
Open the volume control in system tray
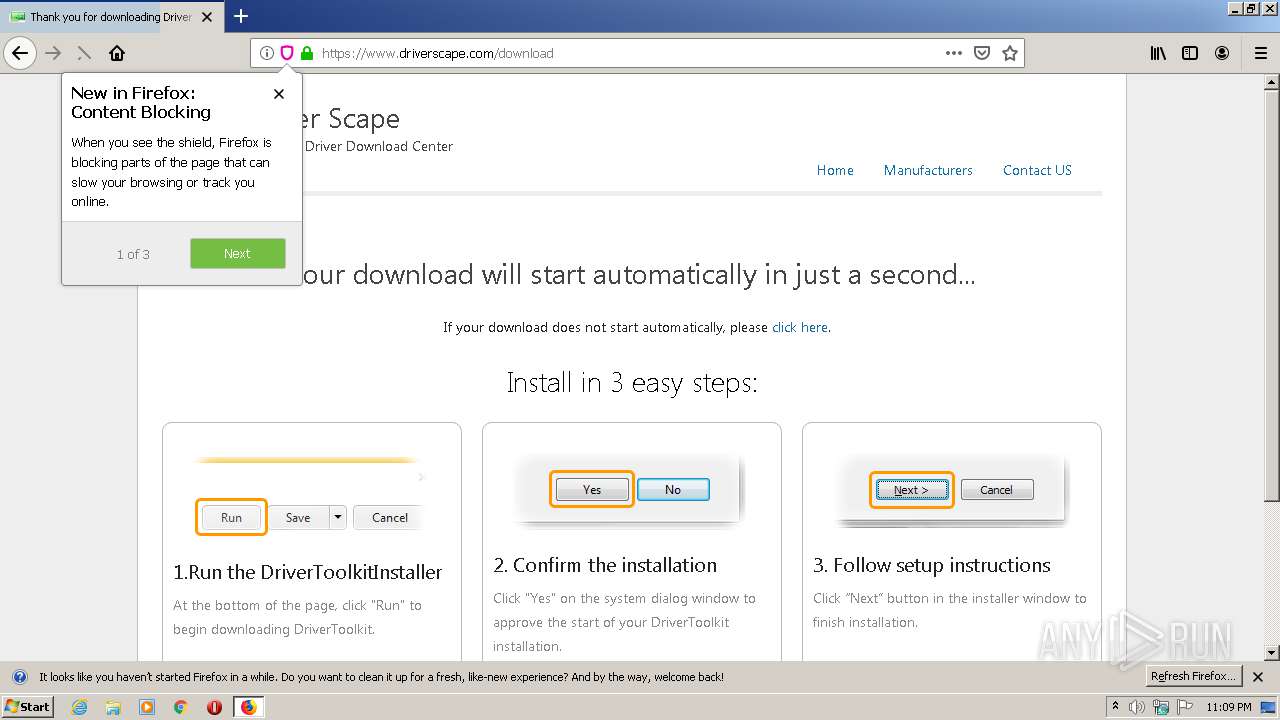pos(1138,707)
